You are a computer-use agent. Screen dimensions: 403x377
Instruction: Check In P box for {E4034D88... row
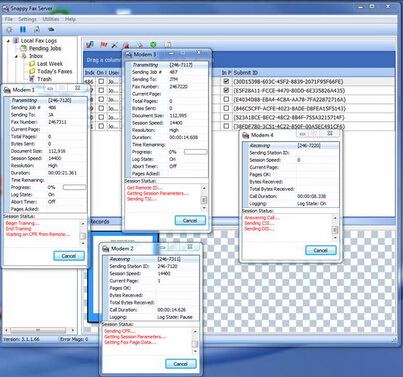[x=226, y=99]
